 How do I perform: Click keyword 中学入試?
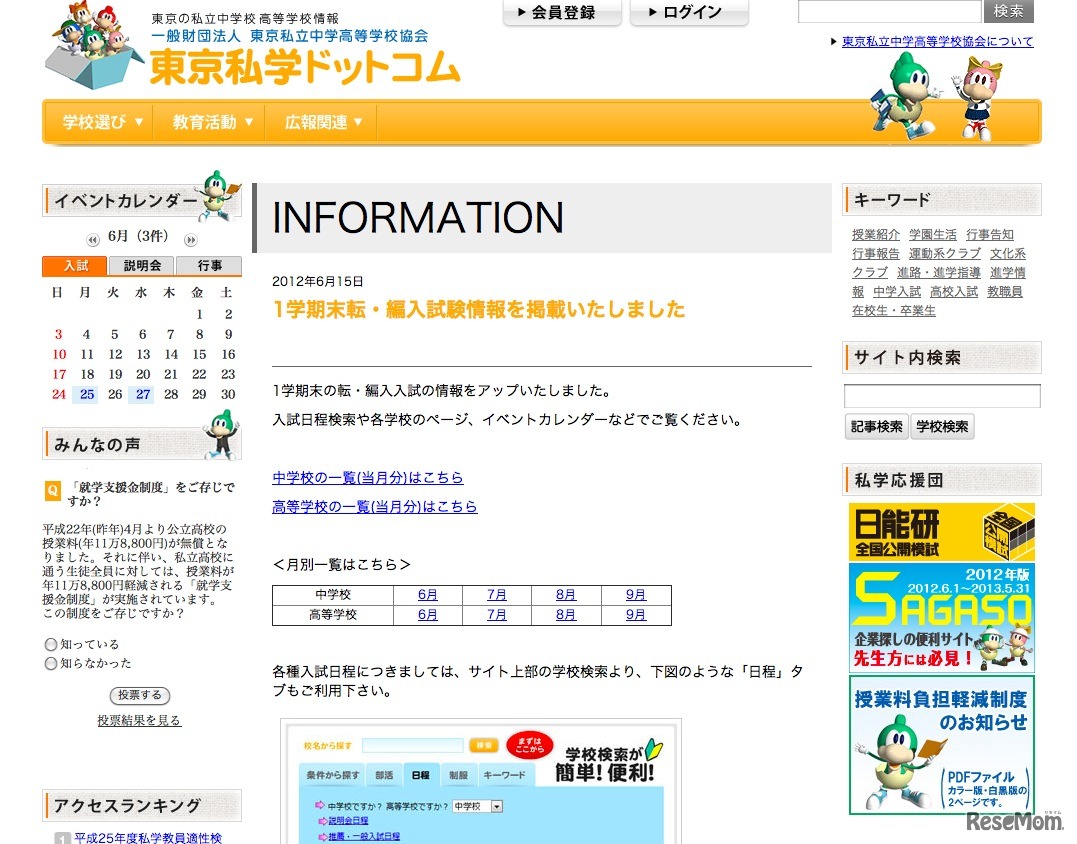pos(897,292)
